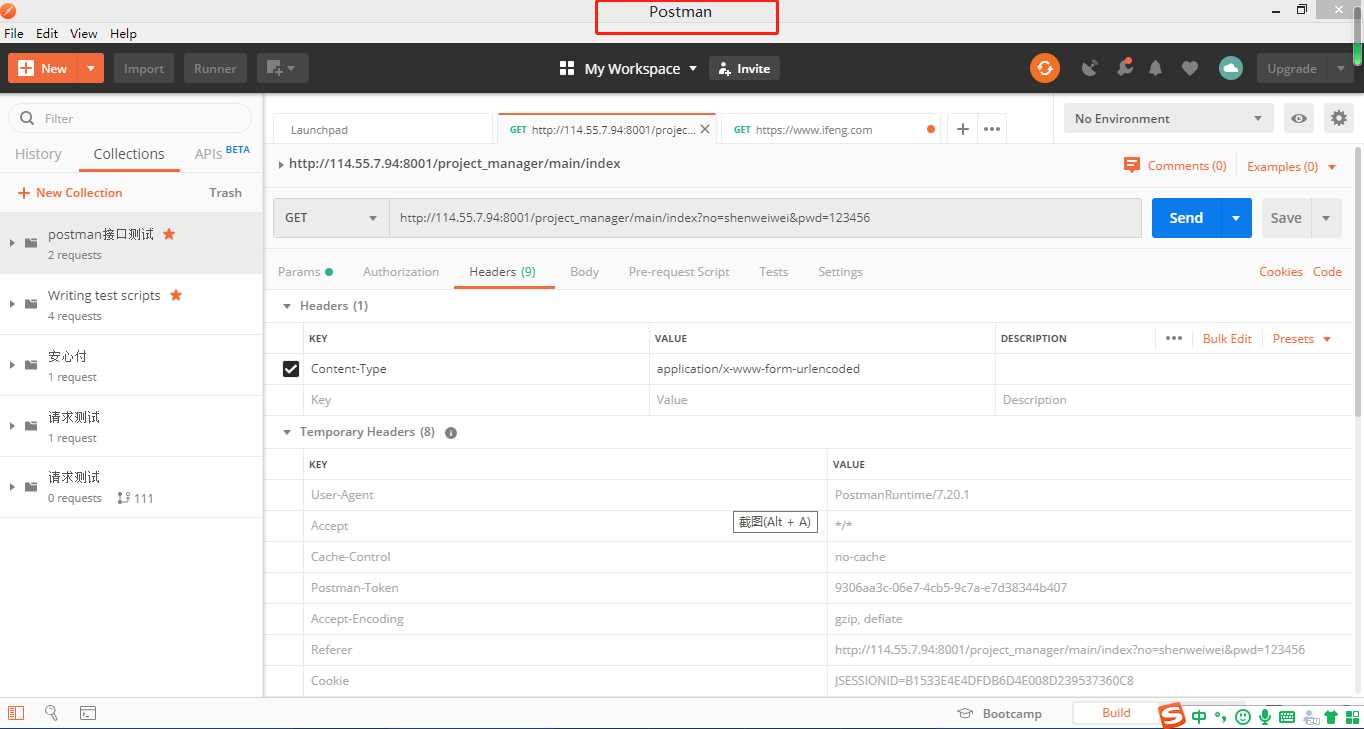The image size is (1364, 729).
Task: Open the wrench settings icon in header
Action: point(1124,68)
